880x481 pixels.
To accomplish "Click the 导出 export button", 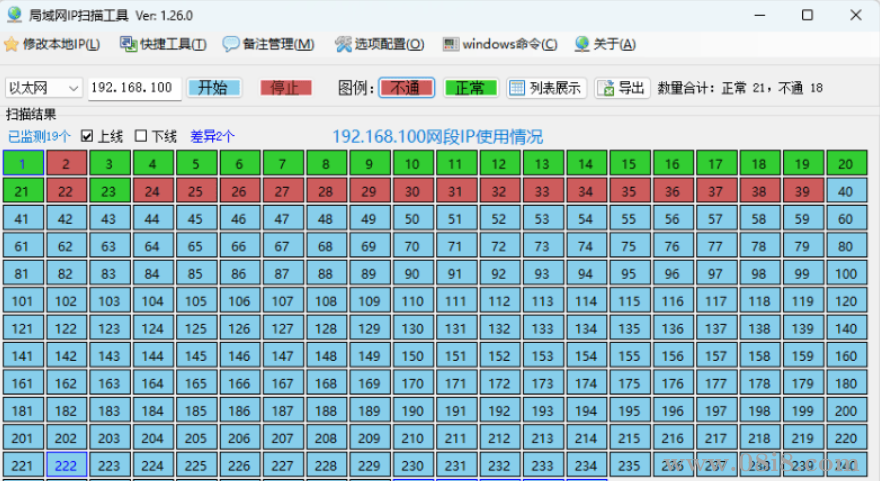I will click(622, 88).
